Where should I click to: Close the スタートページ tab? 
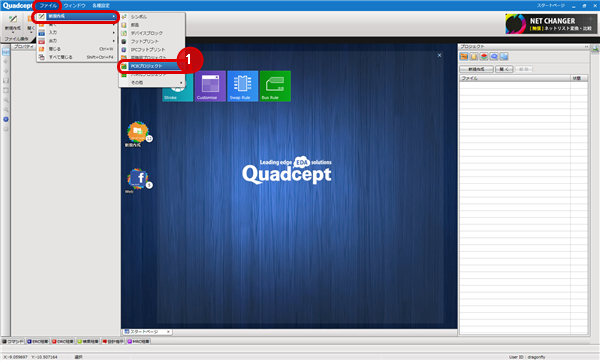(x=168, y=332)
